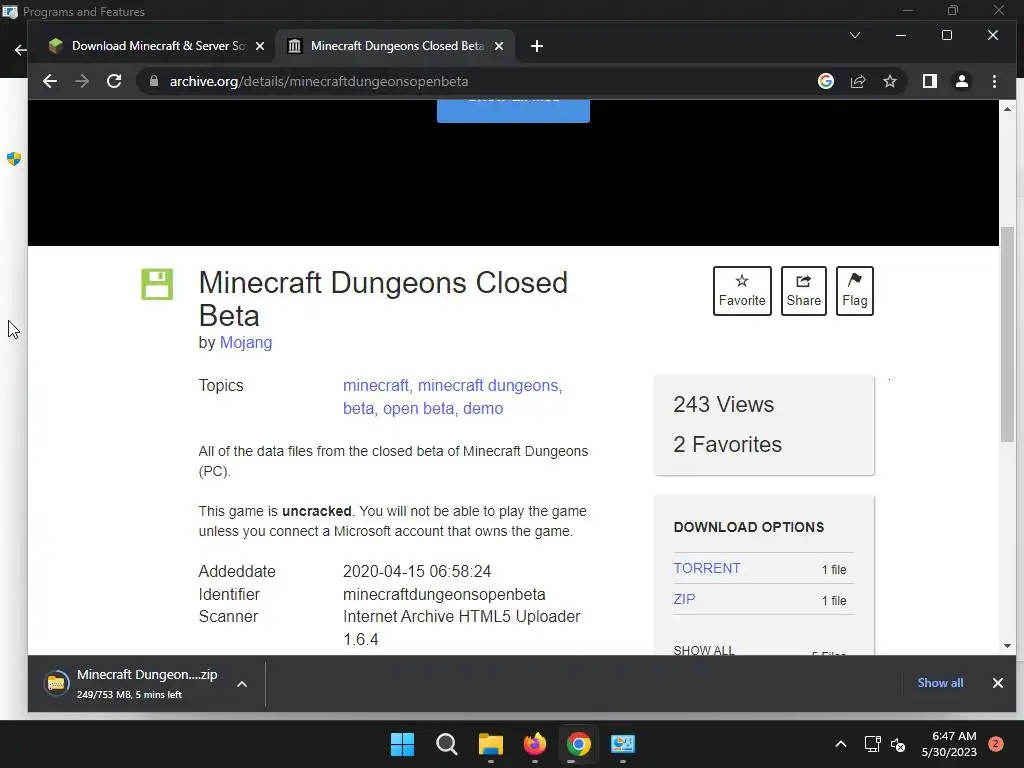This screenshot has width=1024, height=768.
Task: Click the page's vertical scrollbar thumb
Action: (1007, 334)
